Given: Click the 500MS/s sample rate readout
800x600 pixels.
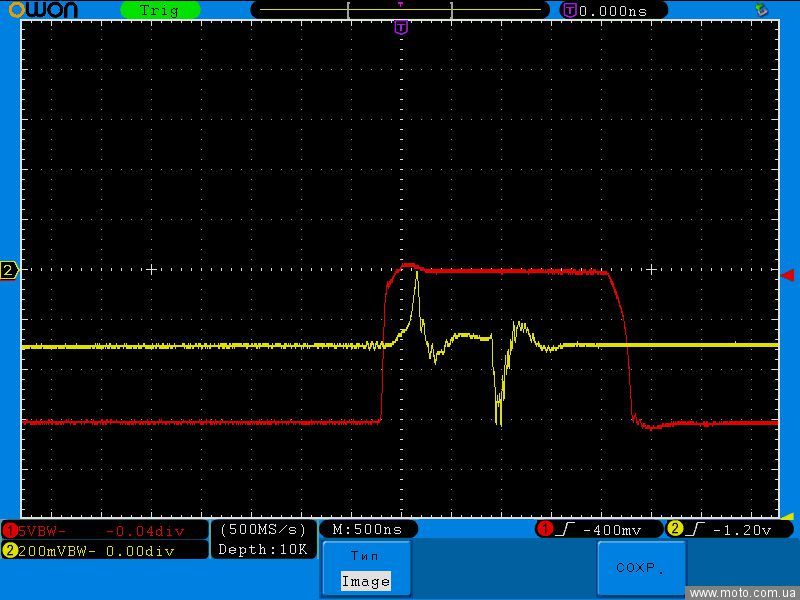Looking at the screenshot, I should click(x=264, y=529).
